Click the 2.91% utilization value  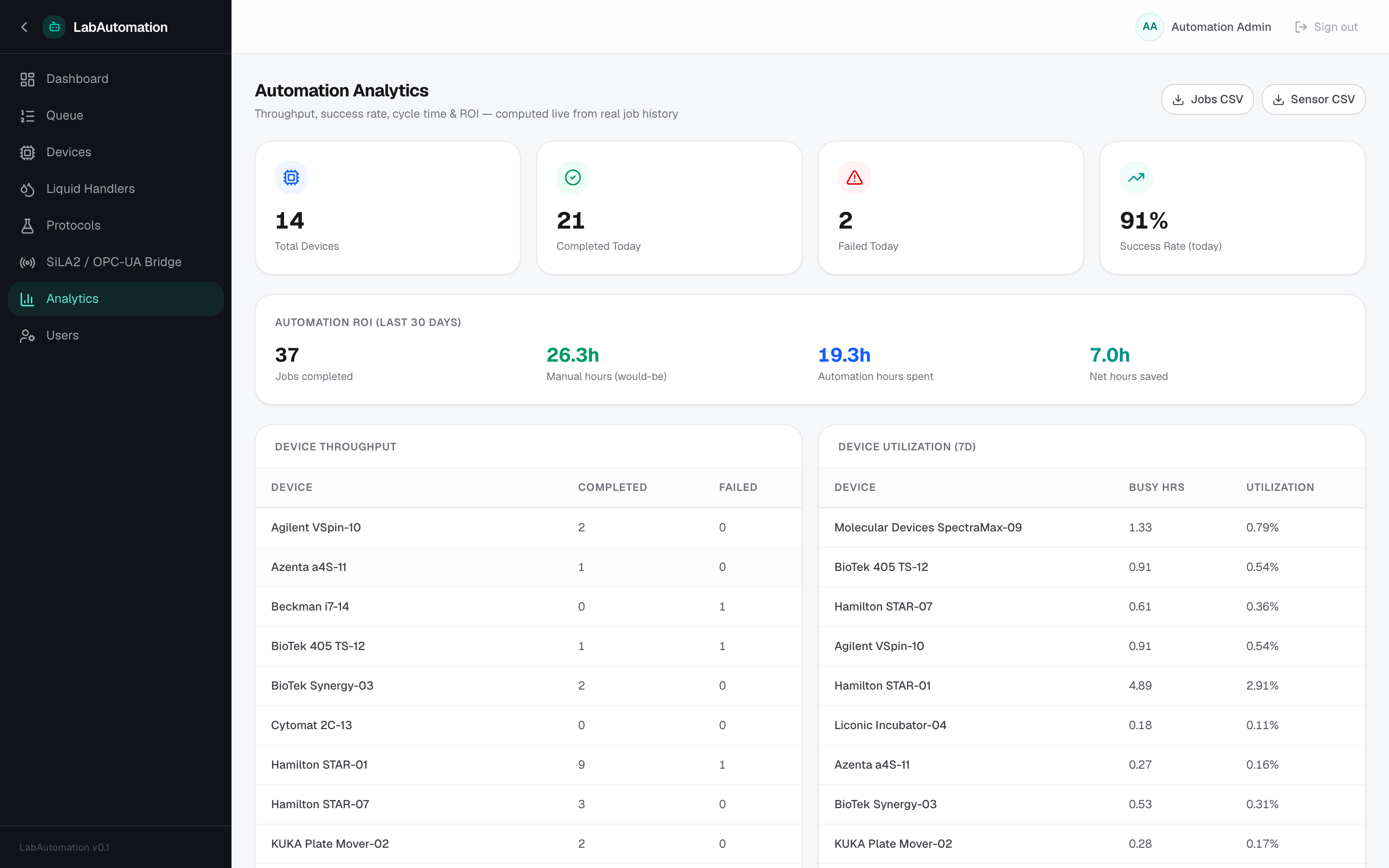1262,686
